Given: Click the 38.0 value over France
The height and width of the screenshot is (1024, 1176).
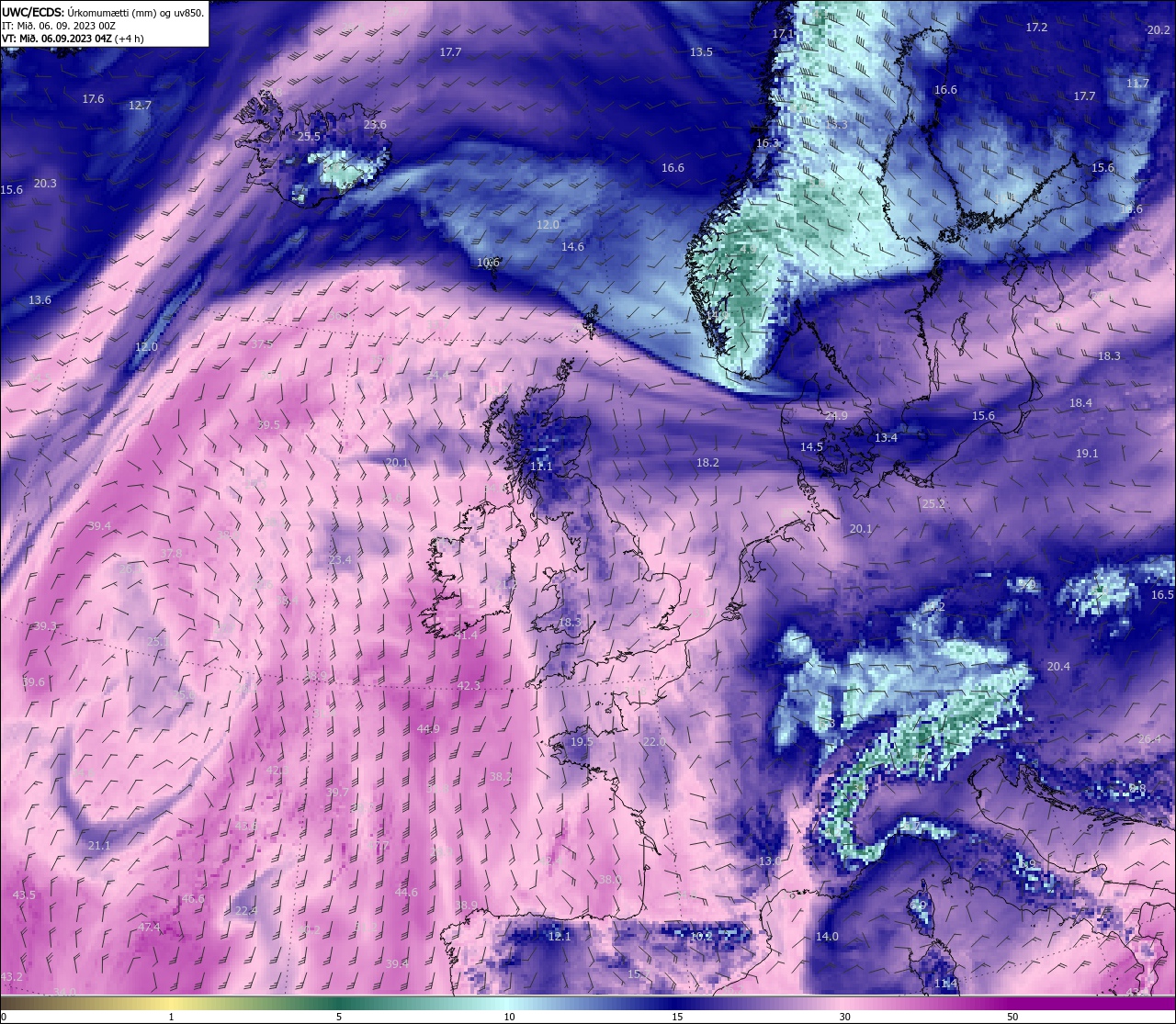Looking at the screenshot, I should (609, 880).
